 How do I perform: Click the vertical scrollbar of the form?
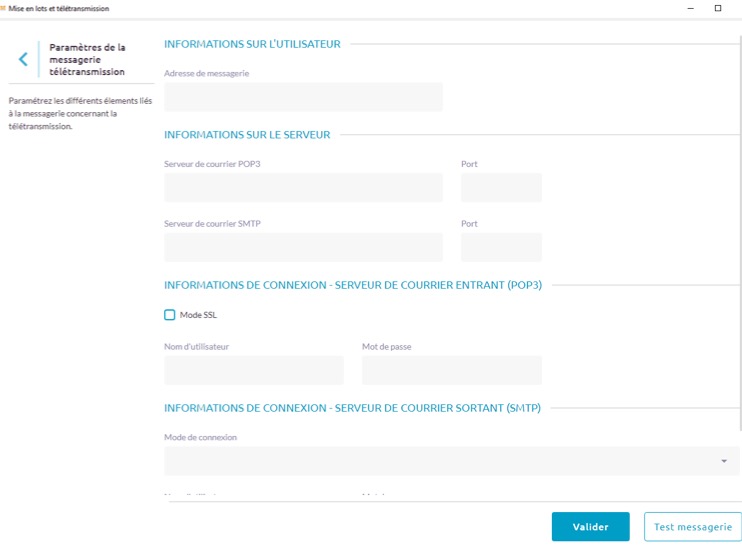click(740, 232)
